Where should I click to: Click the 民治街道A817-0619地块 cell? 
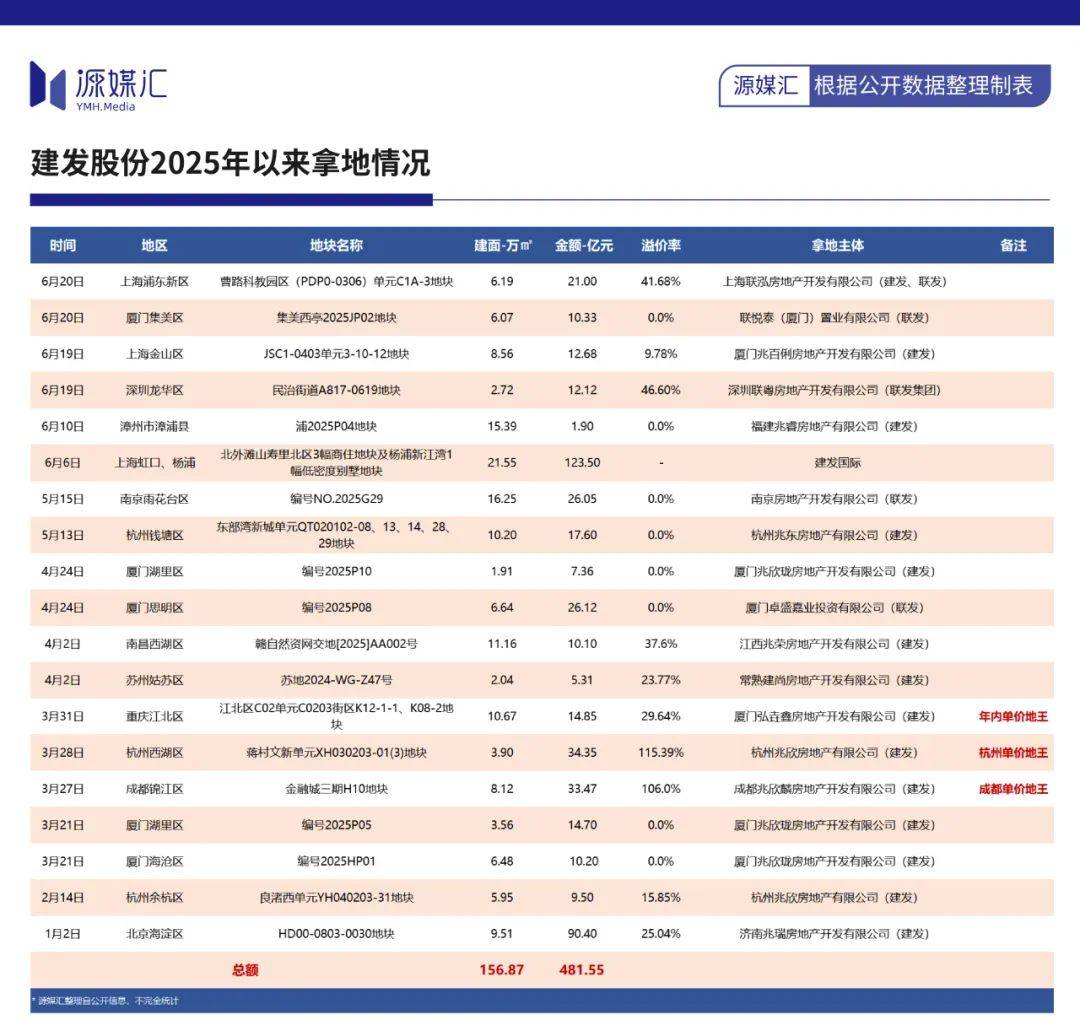336,390
